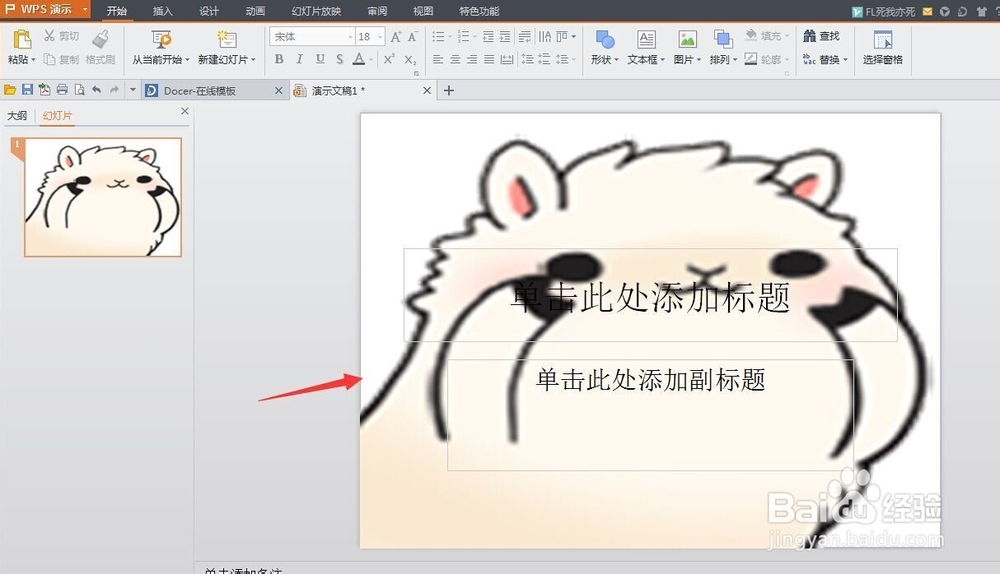Start slideshow from current slide icon

pyautogui.click(x=161, y=40)
